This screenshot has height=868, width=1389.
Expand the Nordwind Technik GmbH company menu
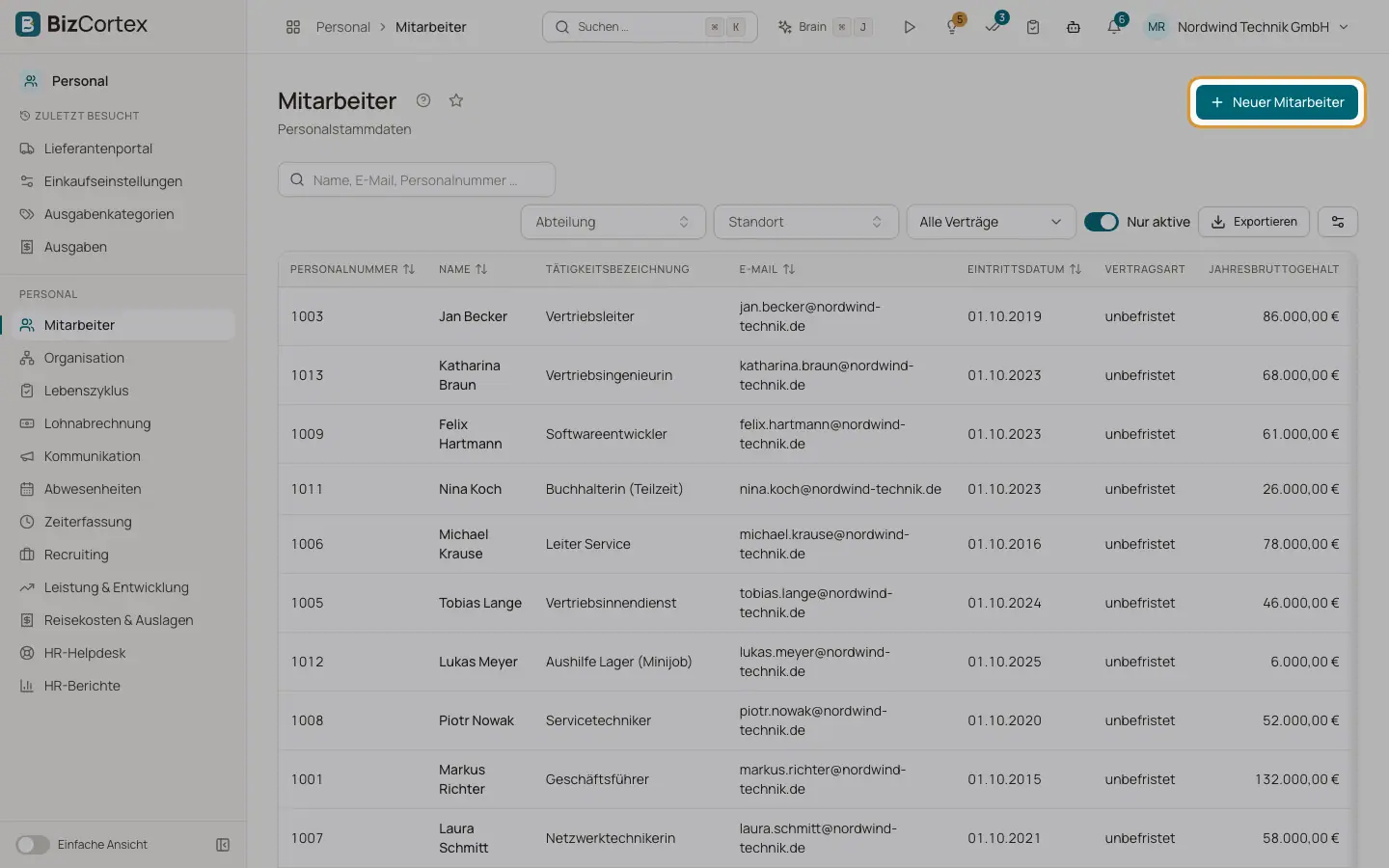[1263, 27]
